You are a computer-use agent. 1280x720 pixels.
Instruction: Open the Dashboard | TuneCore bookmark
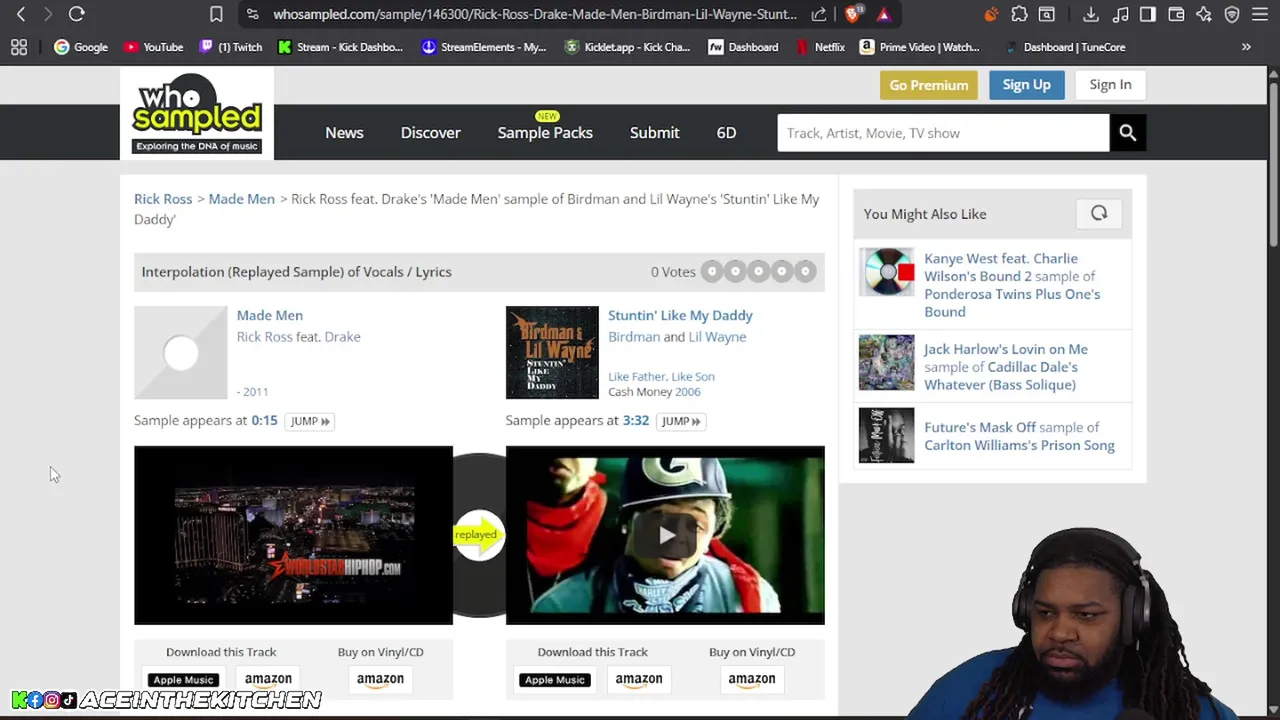pyautogui.click(x=1064, y=47)
